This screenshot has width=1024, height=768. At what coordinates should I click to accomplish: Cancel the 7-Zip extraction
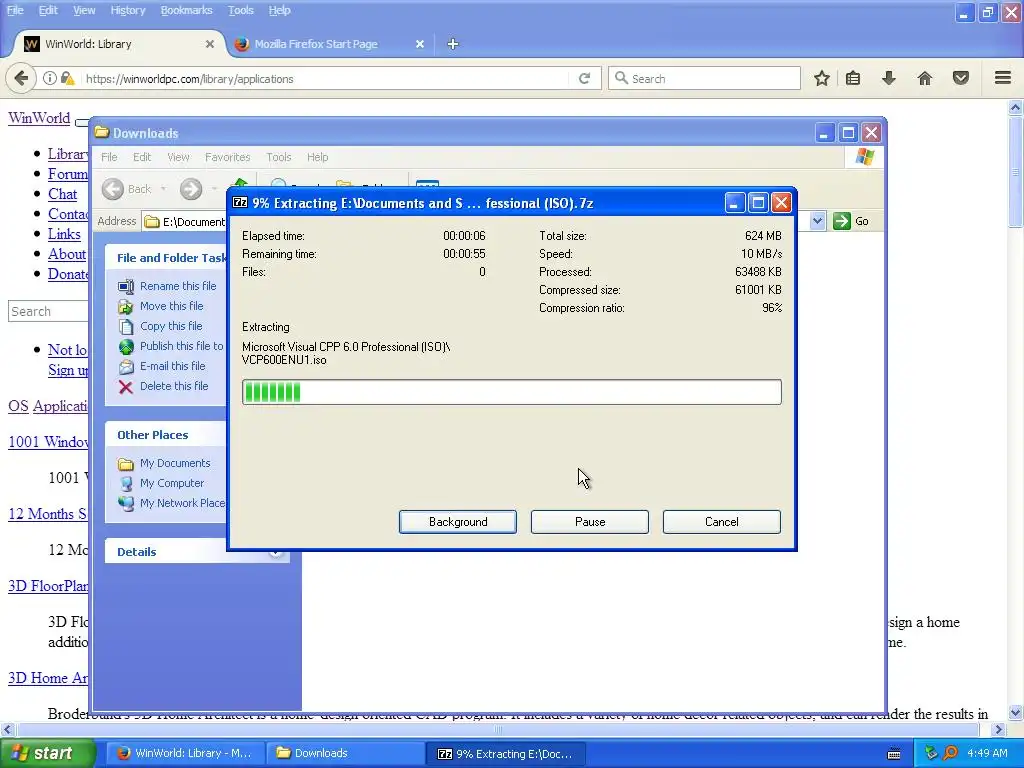[x=722, y=522]
